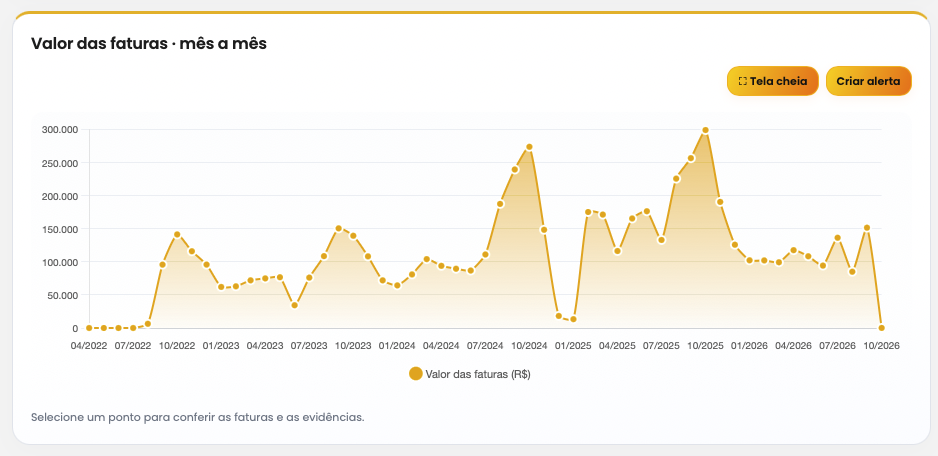
Task: Open the chart with Tela cheia button
Action: pyautogui.click(x=772, y=81)
